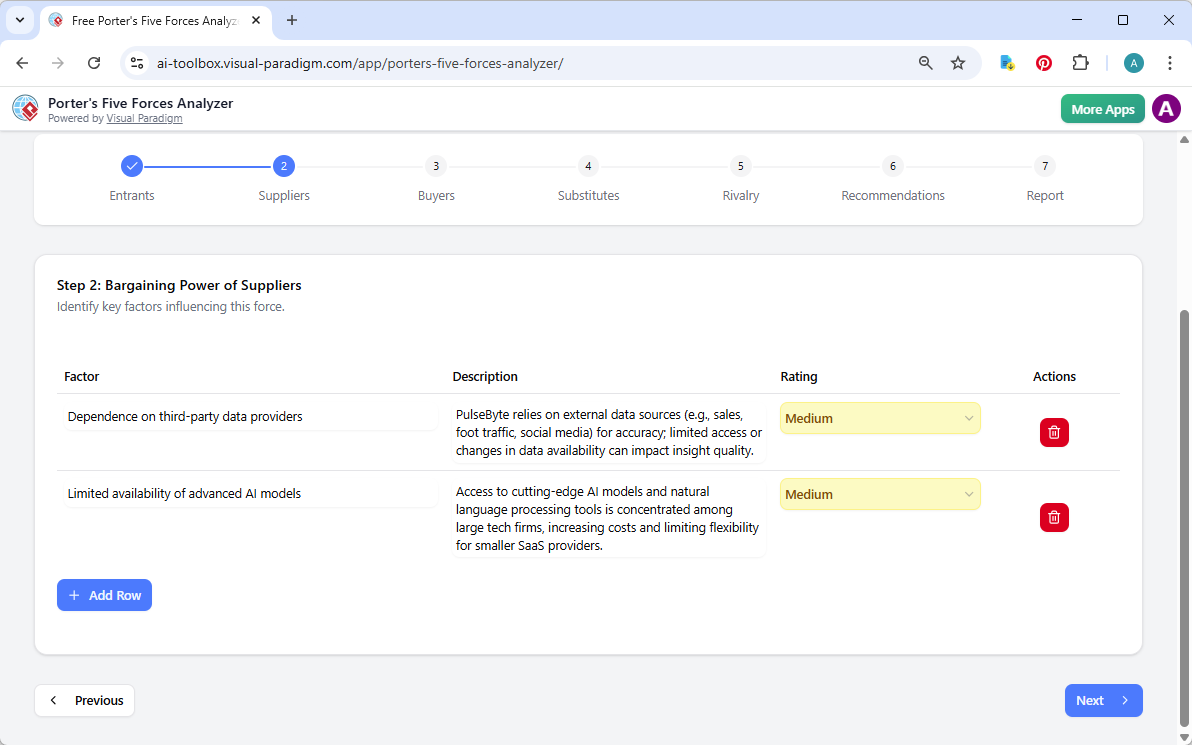Select the completed Entrants step checkmark
This screenshot has width=1192, height=745.
tap(132, 166)
